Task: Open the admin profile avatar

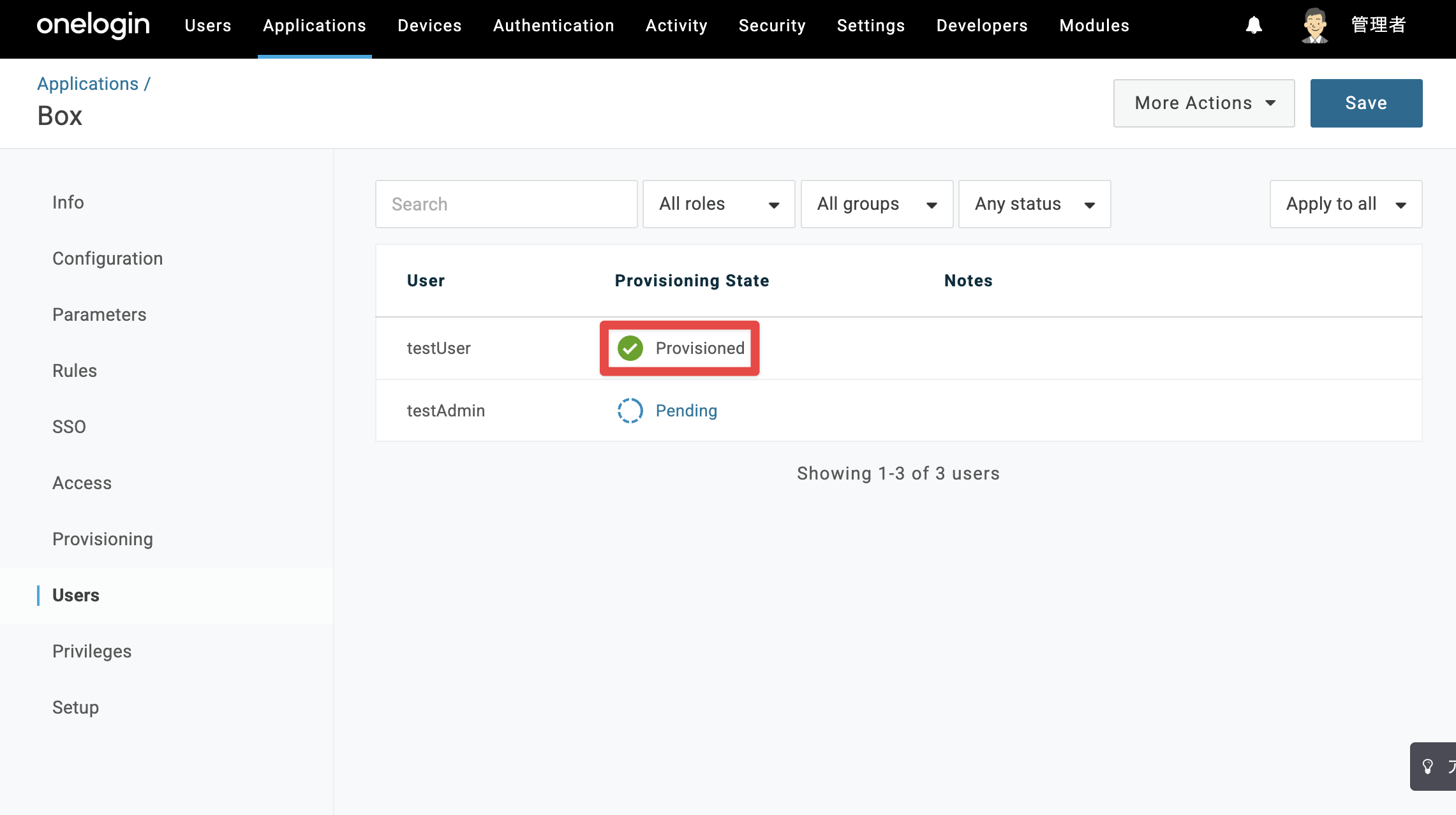Action: (1314, 26)
